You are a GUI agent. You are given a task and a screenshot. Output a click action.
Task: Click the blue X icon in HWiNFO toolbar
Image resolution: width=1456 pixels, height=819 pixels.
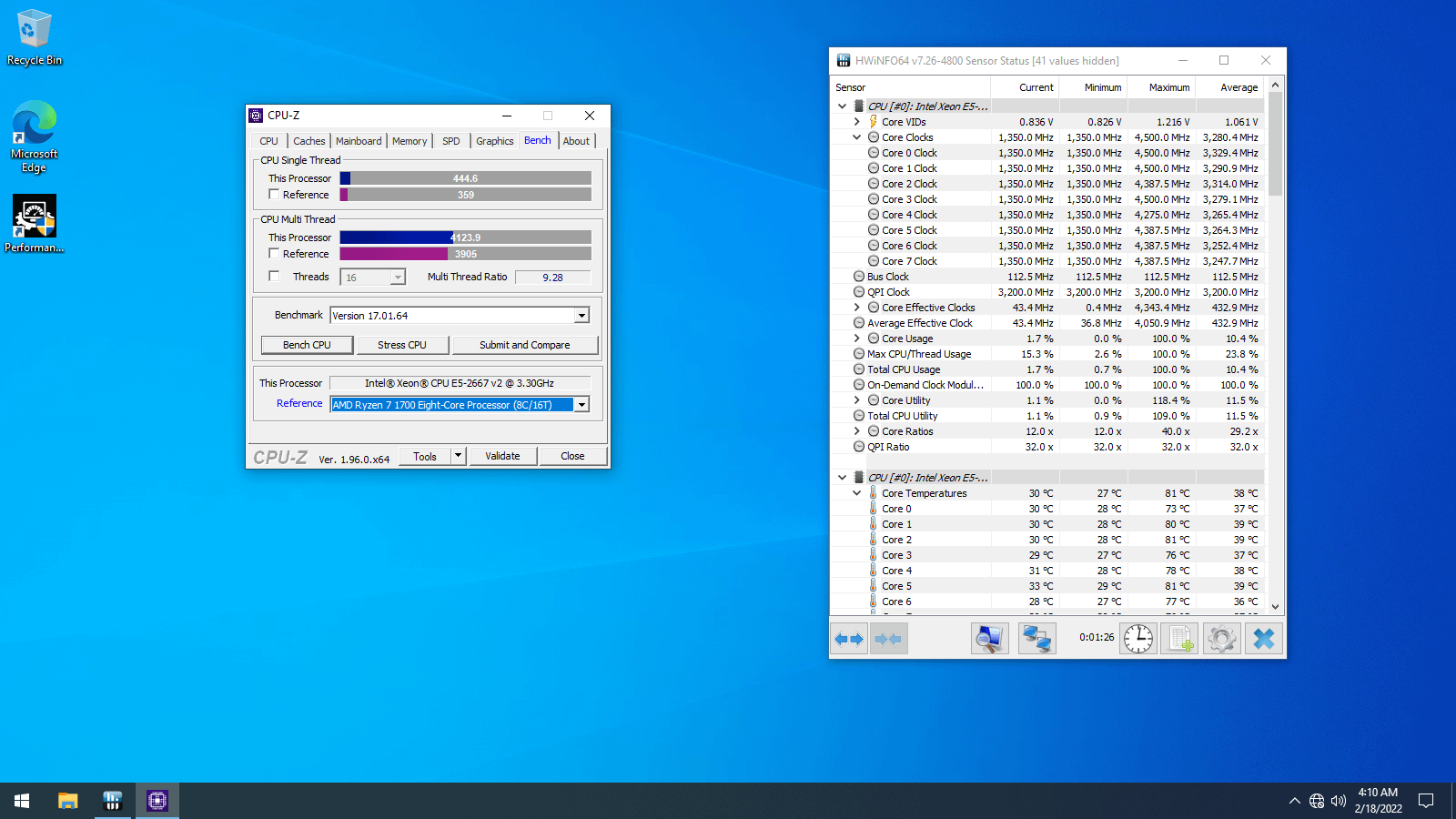point(1264,639)
